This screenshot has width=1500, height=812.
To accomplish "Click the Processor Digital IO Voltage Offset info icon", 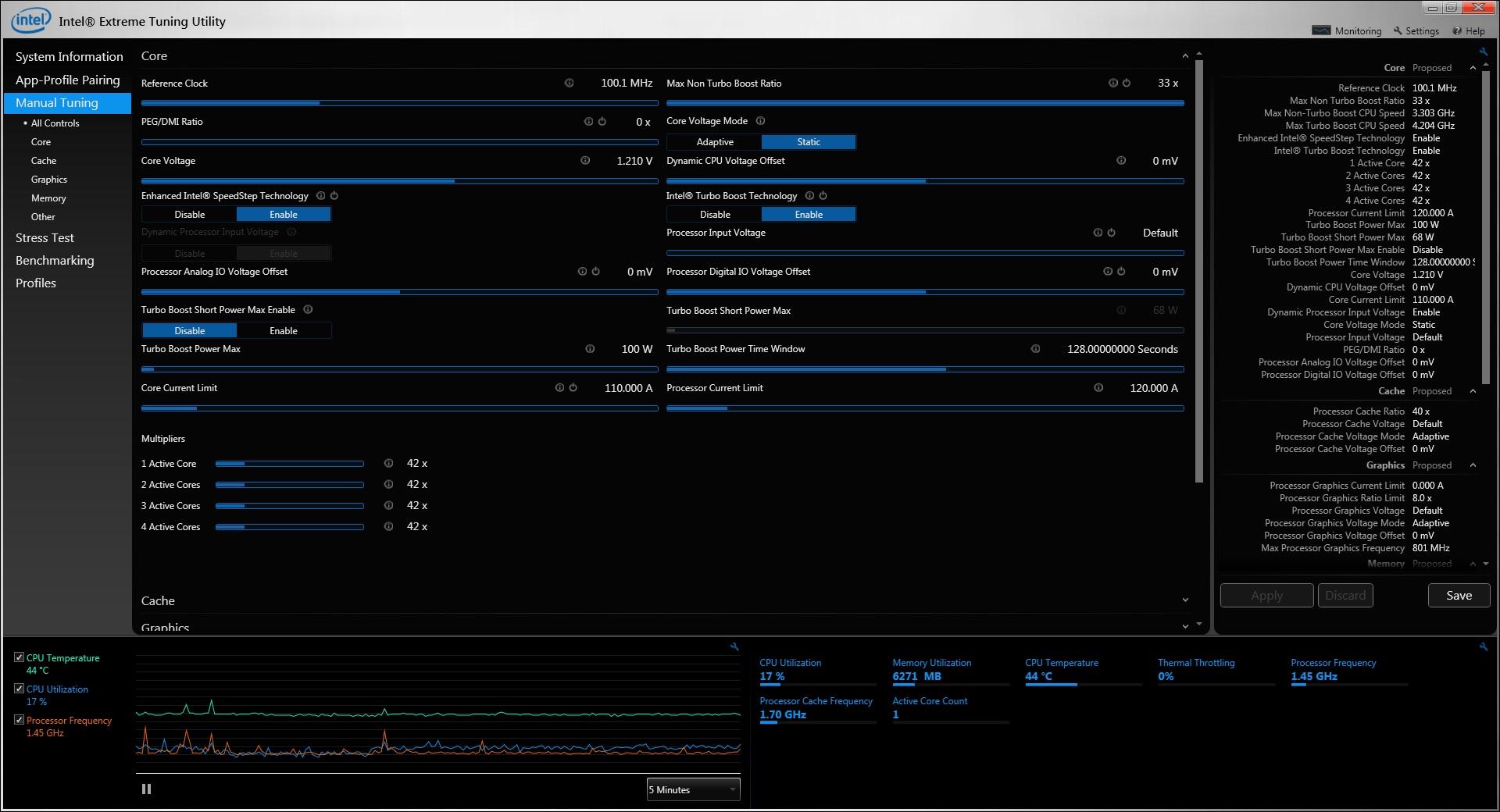I will 1107,272.
